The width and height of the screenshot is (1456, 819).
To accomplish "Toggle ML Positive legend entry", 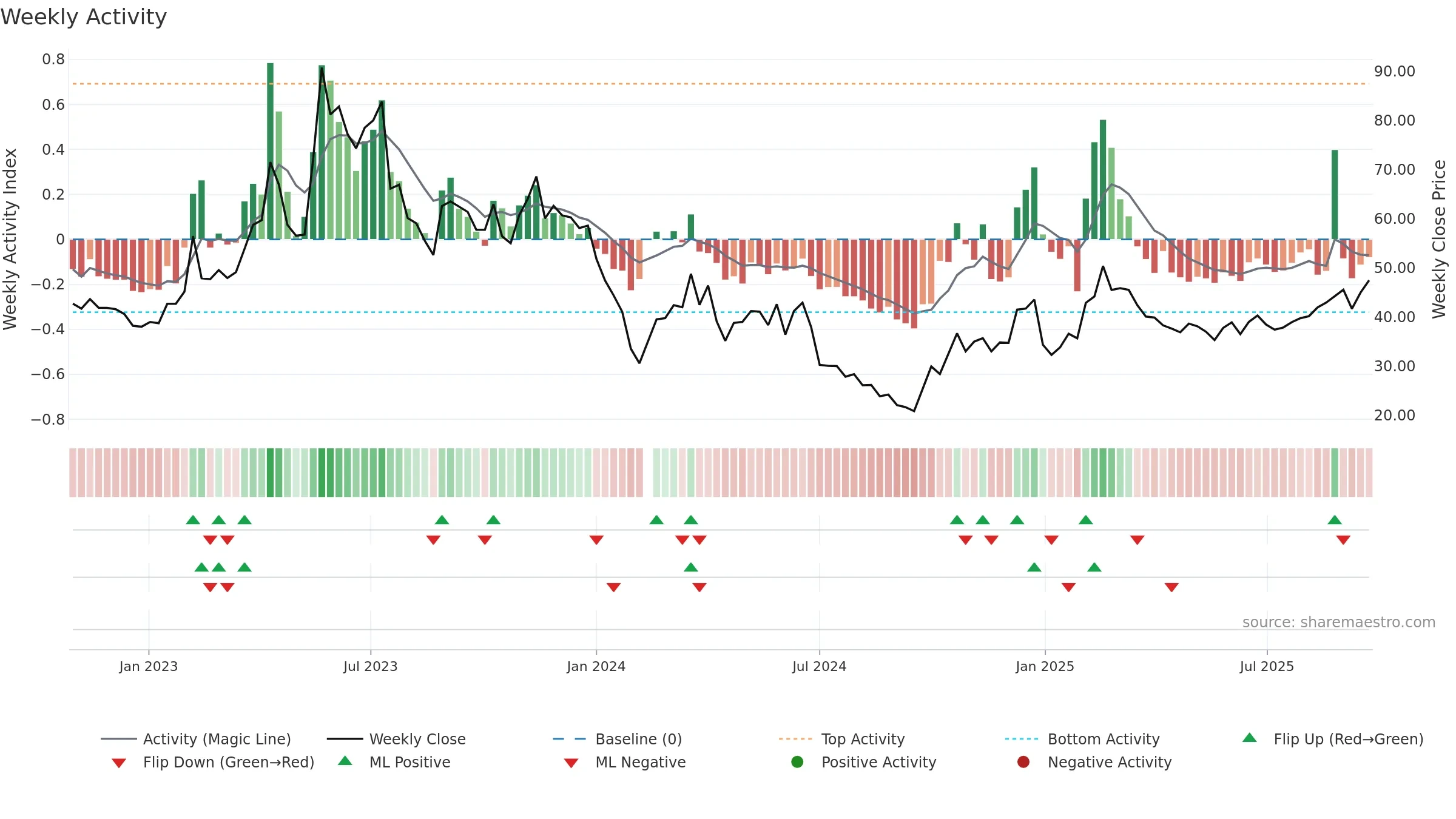I will [394, 762].
